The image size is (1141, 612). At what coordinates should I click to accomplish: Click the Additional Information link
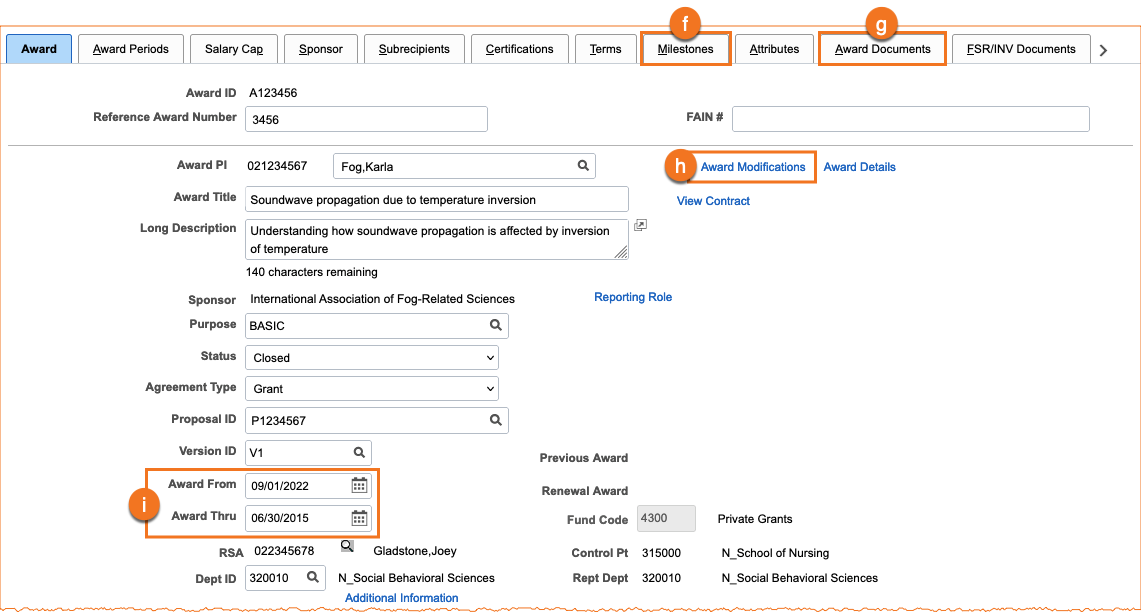coord(401,598)
